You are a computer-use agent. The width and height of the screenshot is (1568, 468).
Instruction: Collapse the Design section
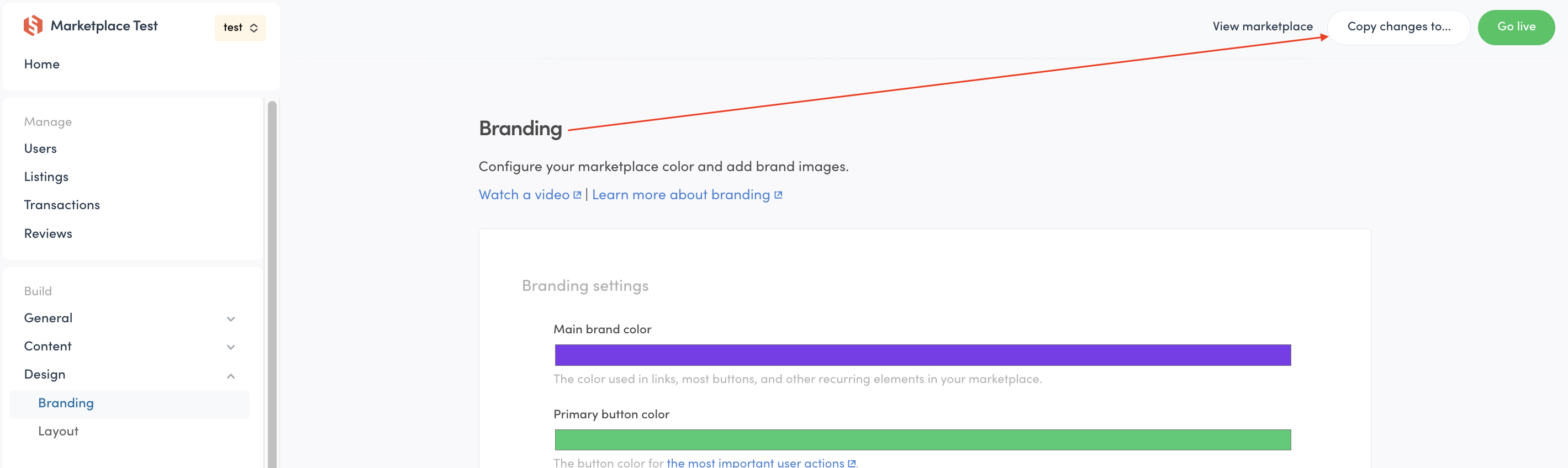pos(231,375)
